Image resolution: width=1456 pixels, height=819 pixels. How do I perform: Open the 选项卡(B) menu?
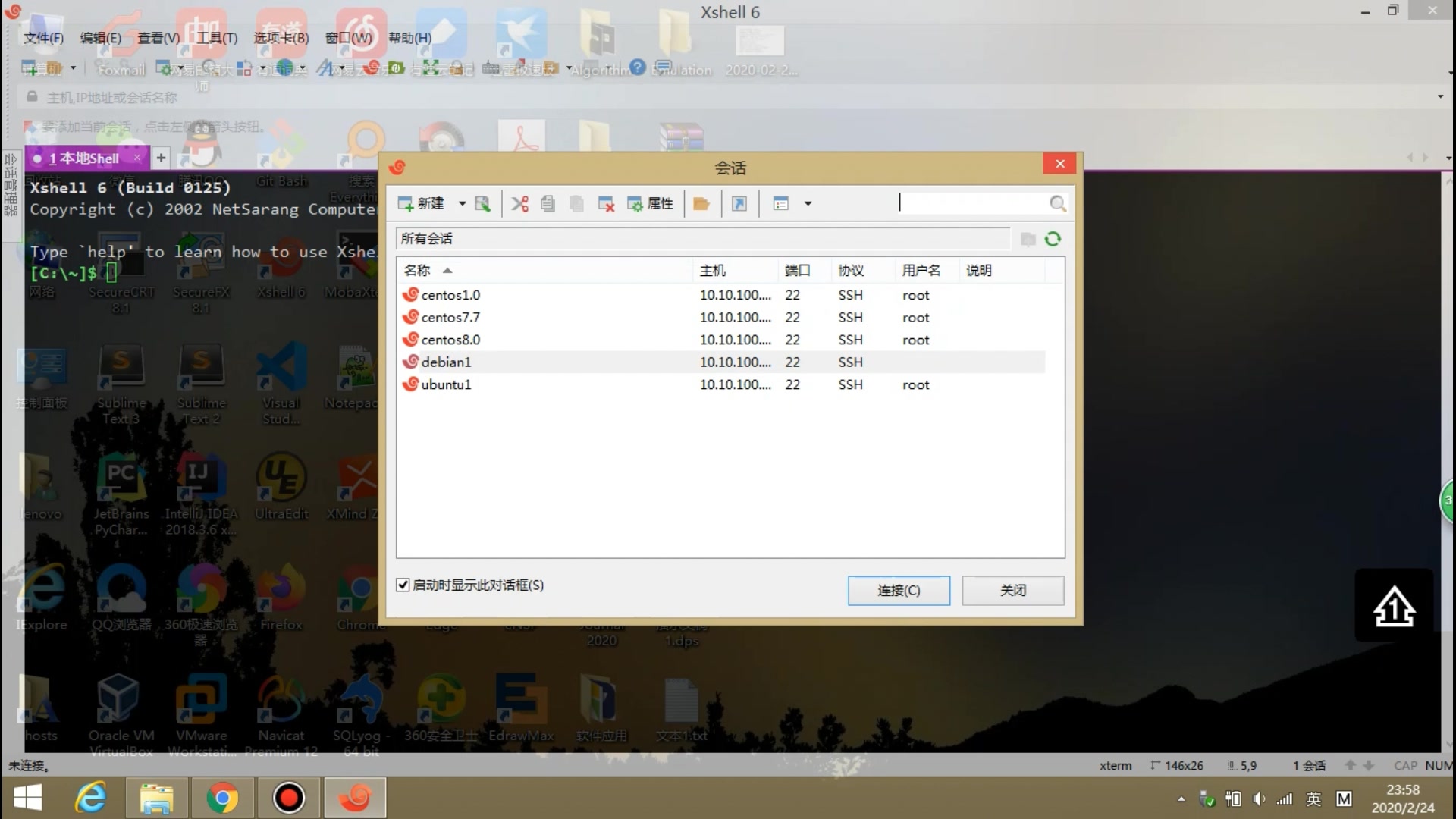(x=281, y=38)
